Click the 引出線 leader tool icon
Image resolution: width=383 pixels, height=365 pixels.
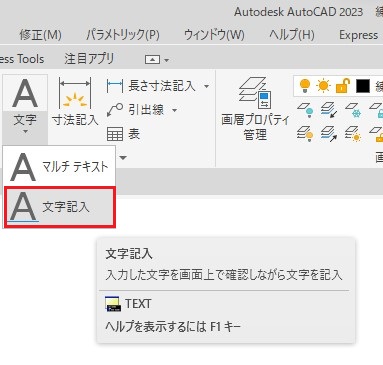[115, 110]
